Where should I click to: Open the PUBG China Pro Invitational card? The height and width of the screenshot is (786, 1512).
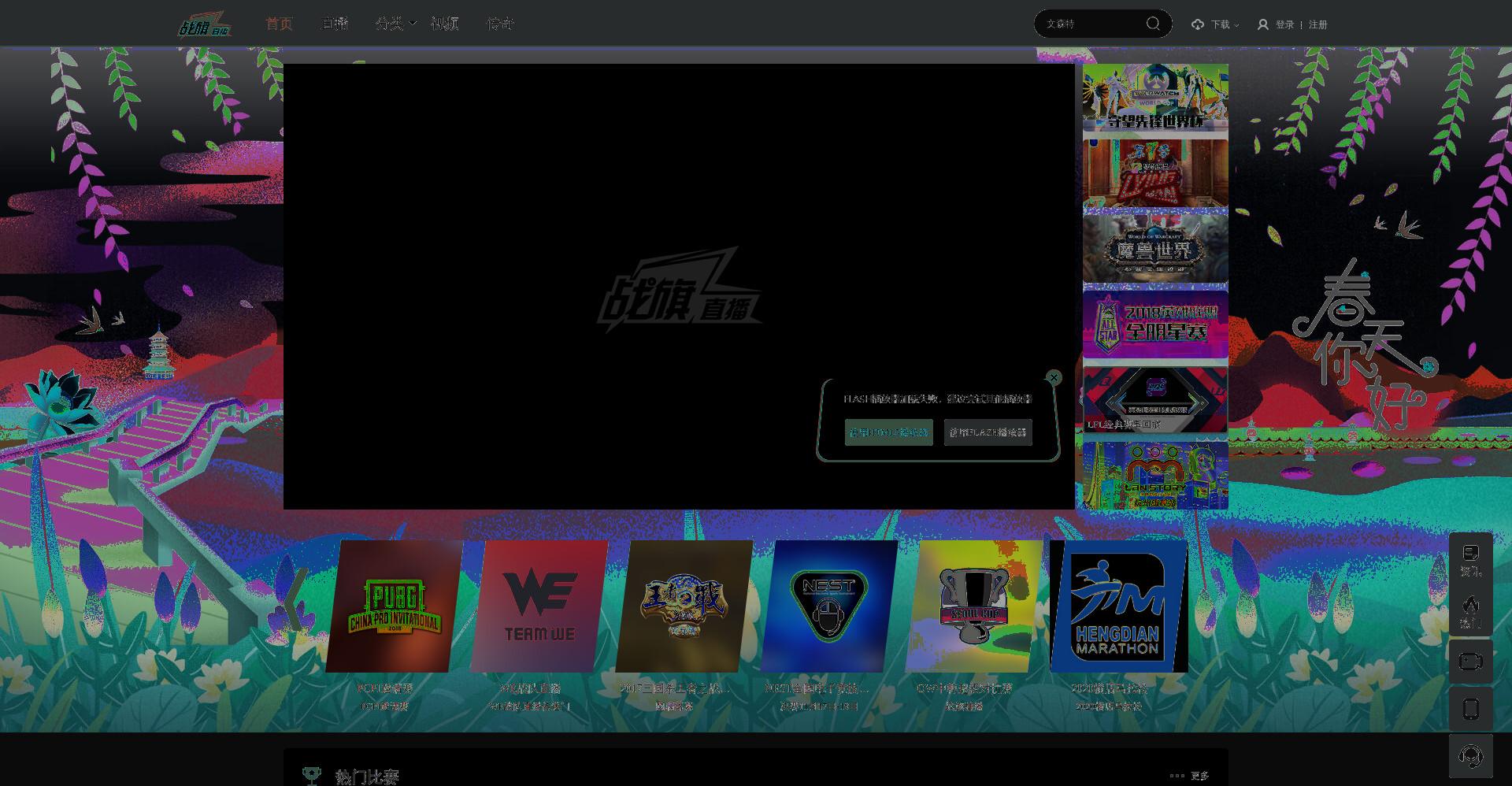(394, 606)
